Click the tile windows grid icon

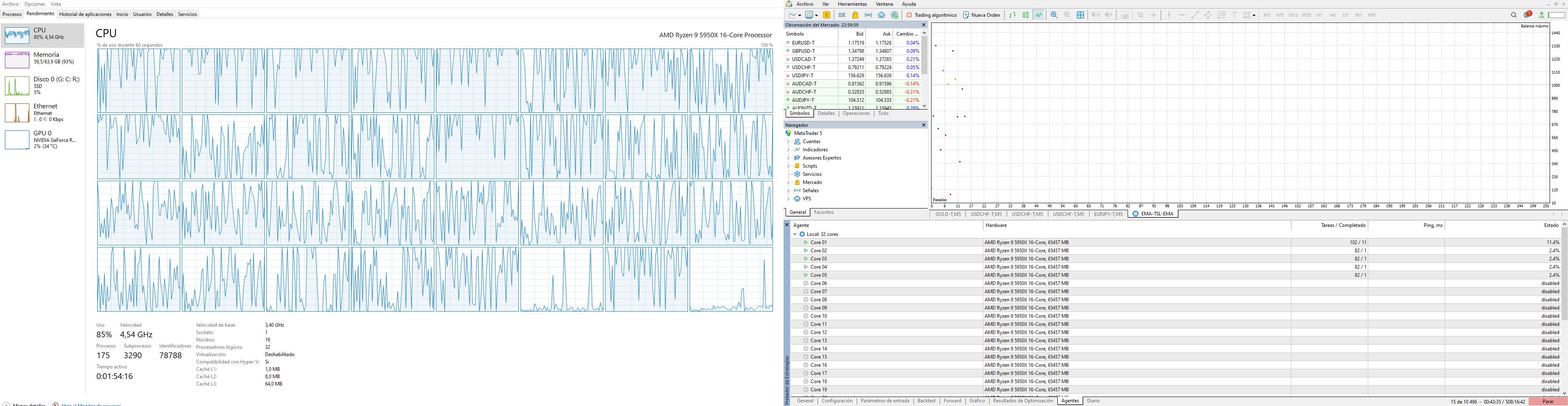coord(1081,15)
